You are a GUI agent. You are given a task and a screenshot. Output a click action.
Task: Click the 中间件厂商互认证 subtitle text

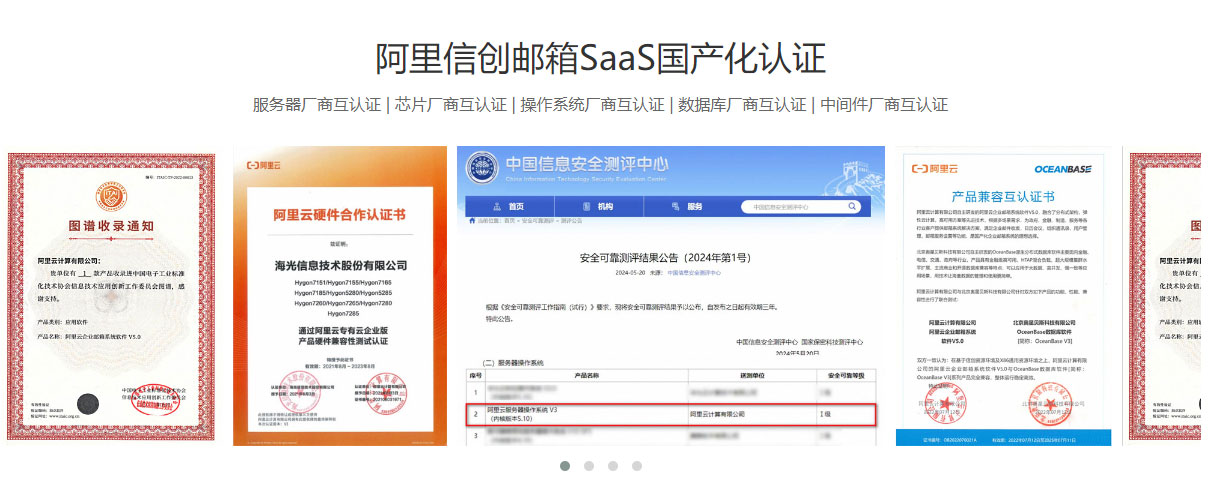click(x=884, y=105)
